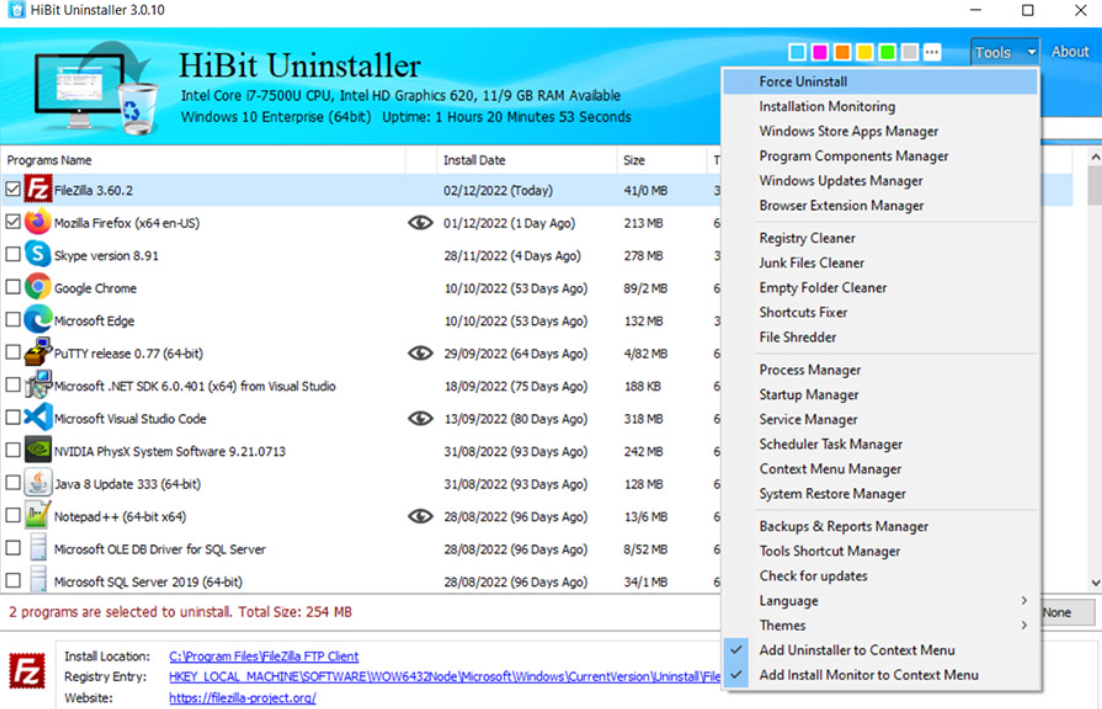
Task: Check the Microsoft Visual Studio Code checkbox
Action: pyautogui.click(x=13, y=417)
